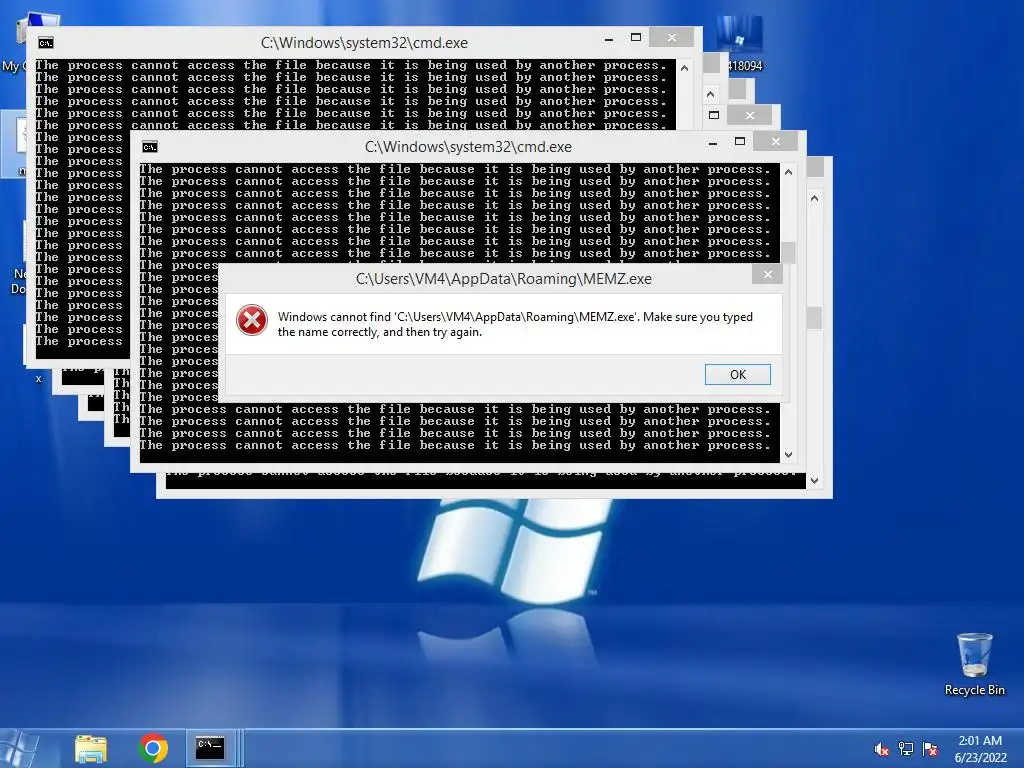Click scroll-up arrow in front cmd.exe window

[788, 172]
